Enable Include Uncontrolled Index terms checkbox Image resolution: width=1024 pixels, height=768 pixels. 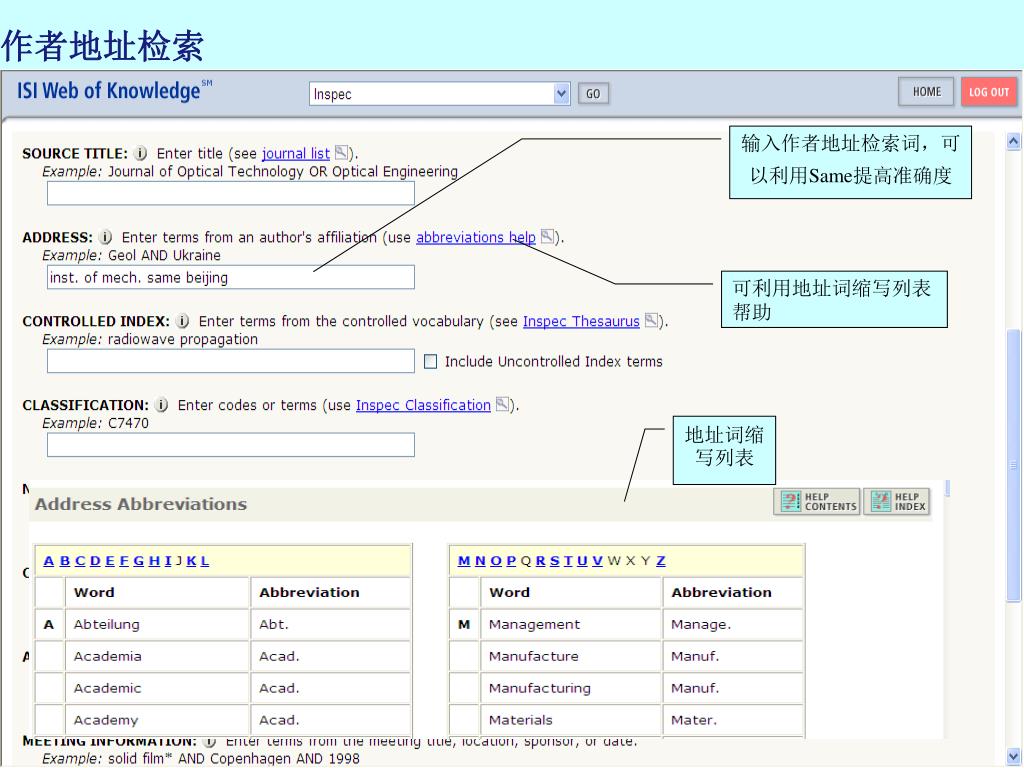click(x=430, y=362)
